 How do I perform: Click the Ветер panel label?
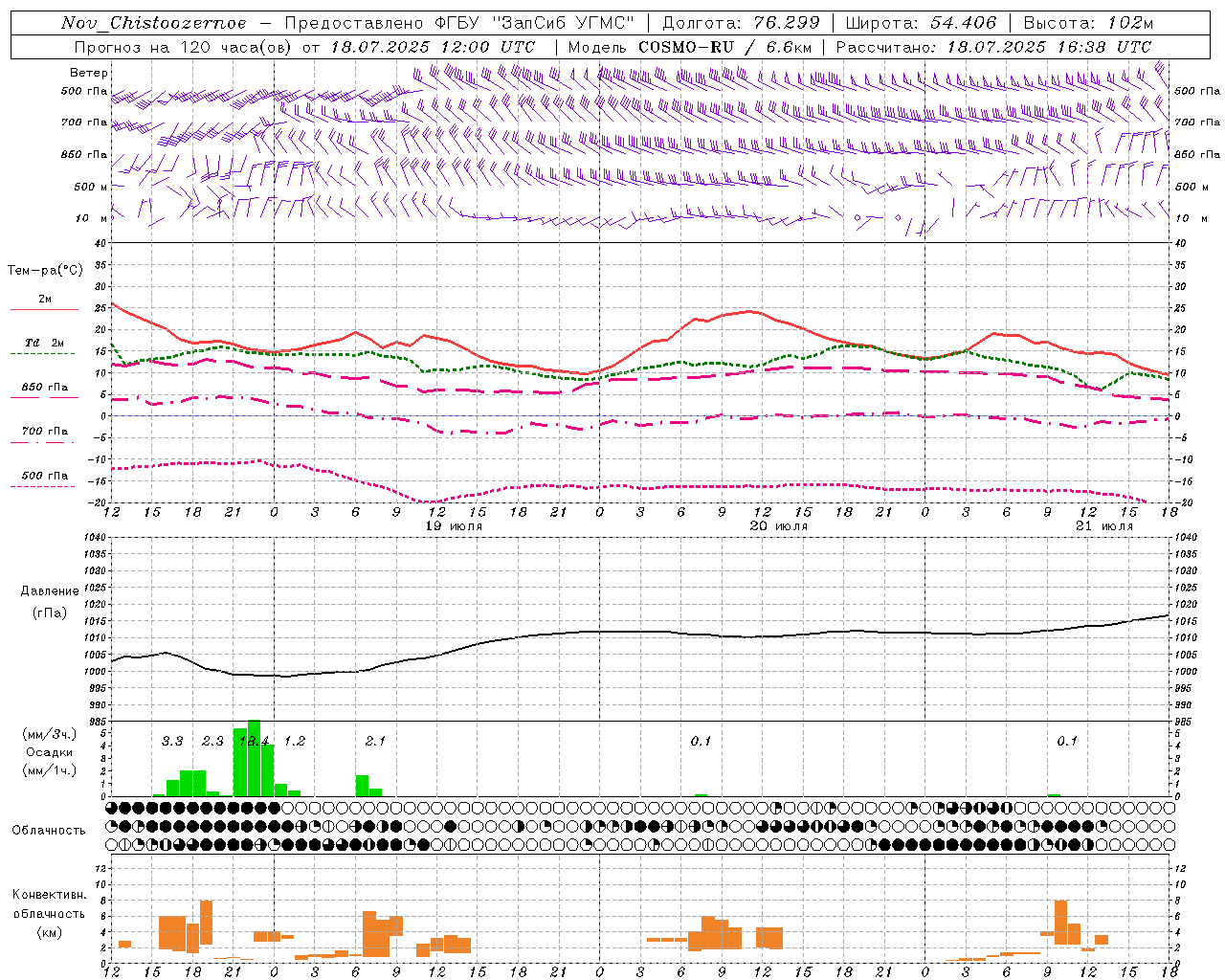point(89,73)
